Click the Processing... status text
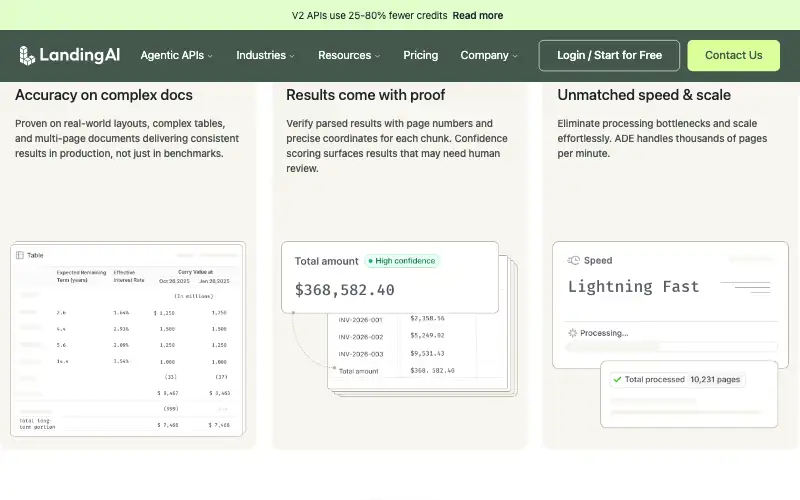This screenshot has width=800, height=500. [604, 333]
